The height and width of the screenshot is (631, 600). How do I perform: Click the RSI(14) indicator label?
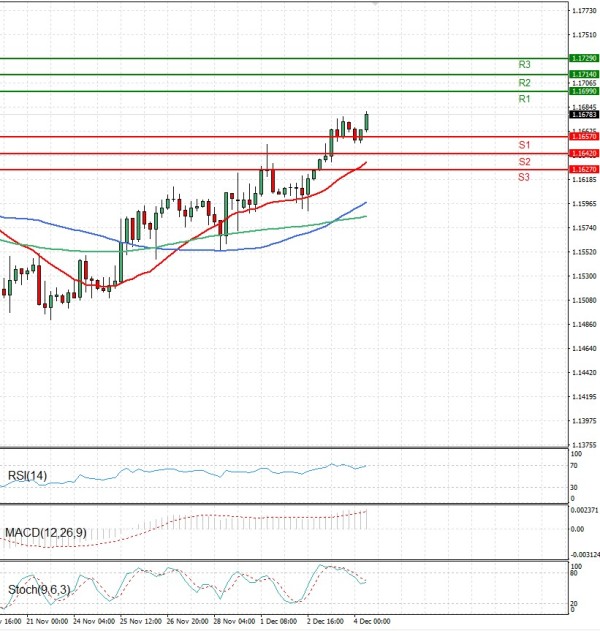[x=25, y=475]
